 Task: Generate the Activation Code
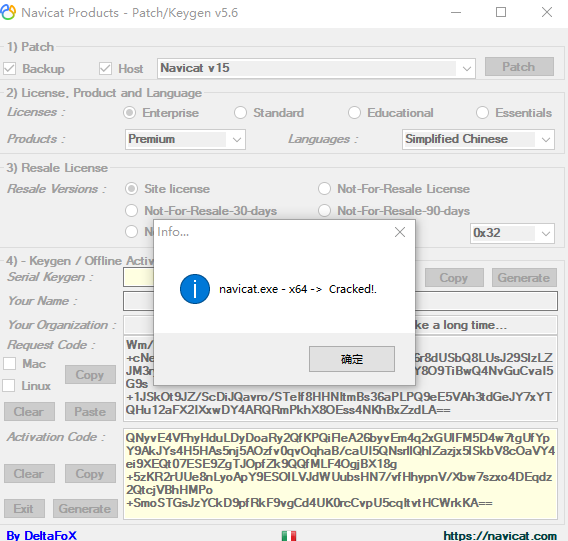pyautogui.click(x=85, y=509)
